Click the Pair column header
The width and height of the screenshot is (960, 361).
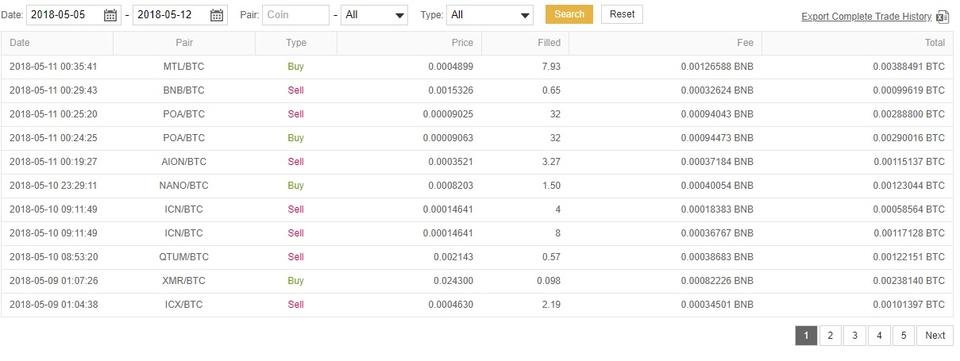point(184,43)
